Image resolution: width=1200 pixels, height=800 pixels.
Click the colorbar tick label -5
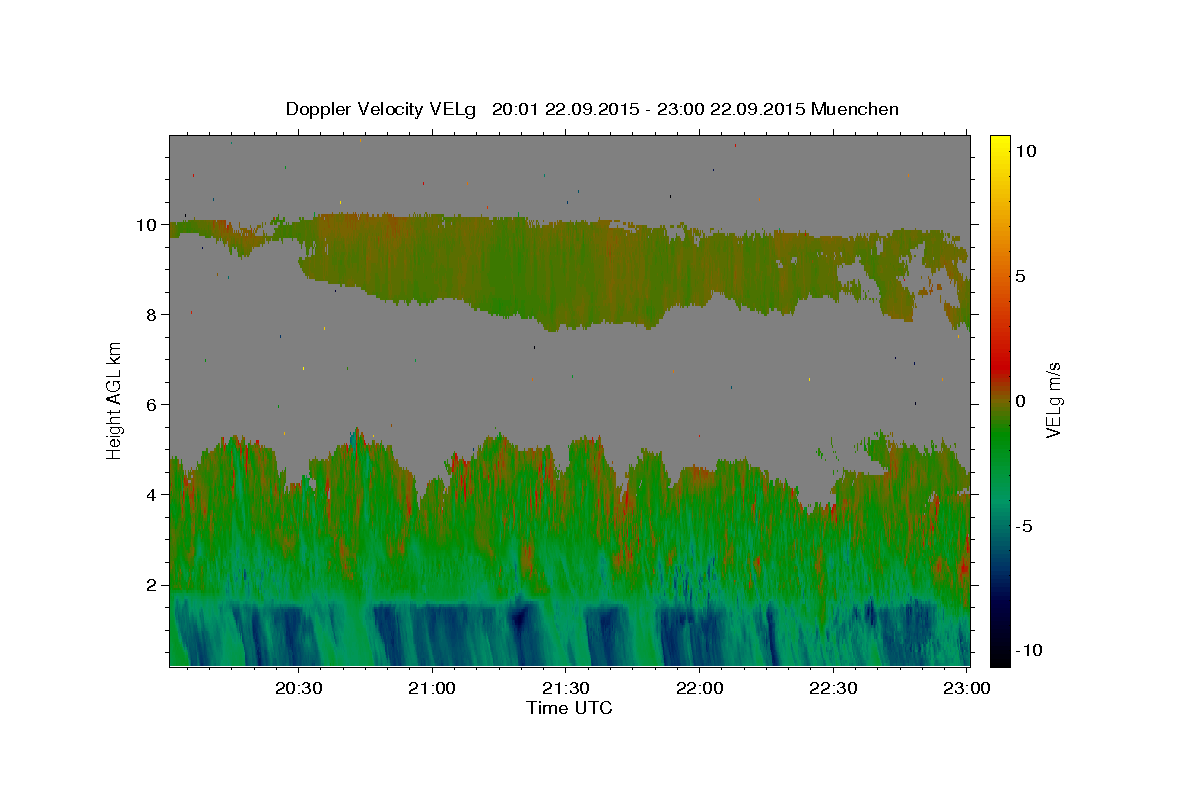point(1023,526)
